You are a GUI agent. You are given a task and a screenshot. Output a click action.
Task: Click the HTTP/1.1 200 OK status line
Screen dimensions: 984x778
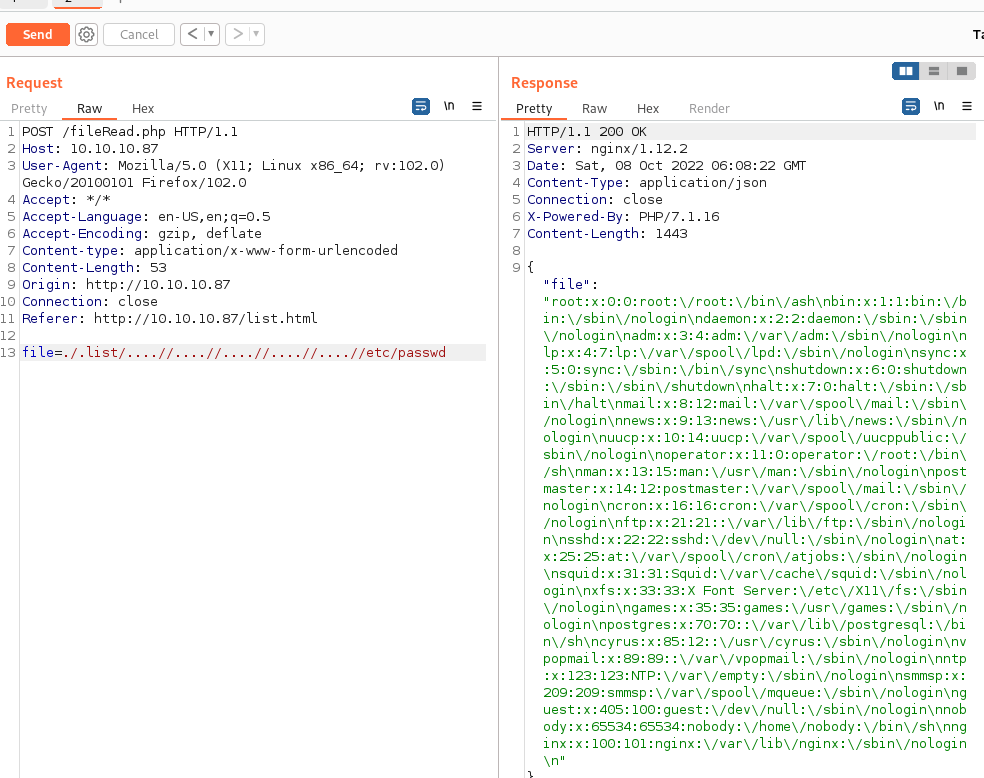587,132
